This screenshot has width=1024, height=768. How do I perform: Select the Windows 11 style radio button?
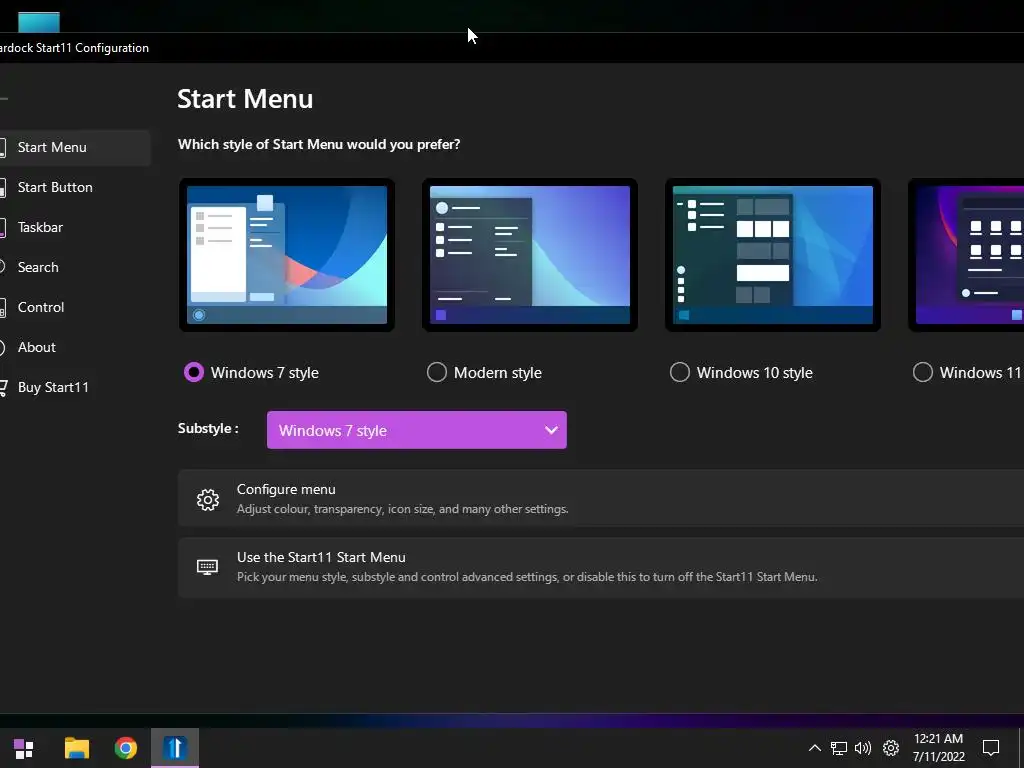pyautogui.click(x=923, y=372)
